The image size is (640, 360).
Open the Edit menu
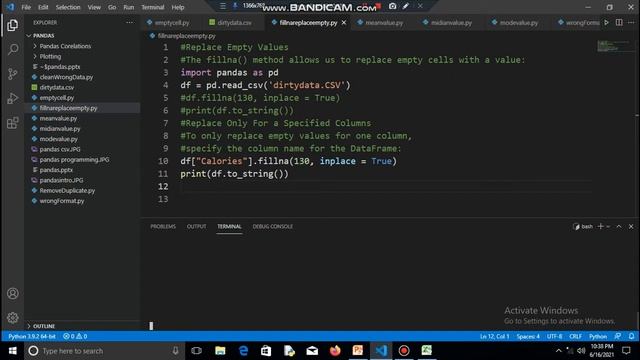(43, 7)
